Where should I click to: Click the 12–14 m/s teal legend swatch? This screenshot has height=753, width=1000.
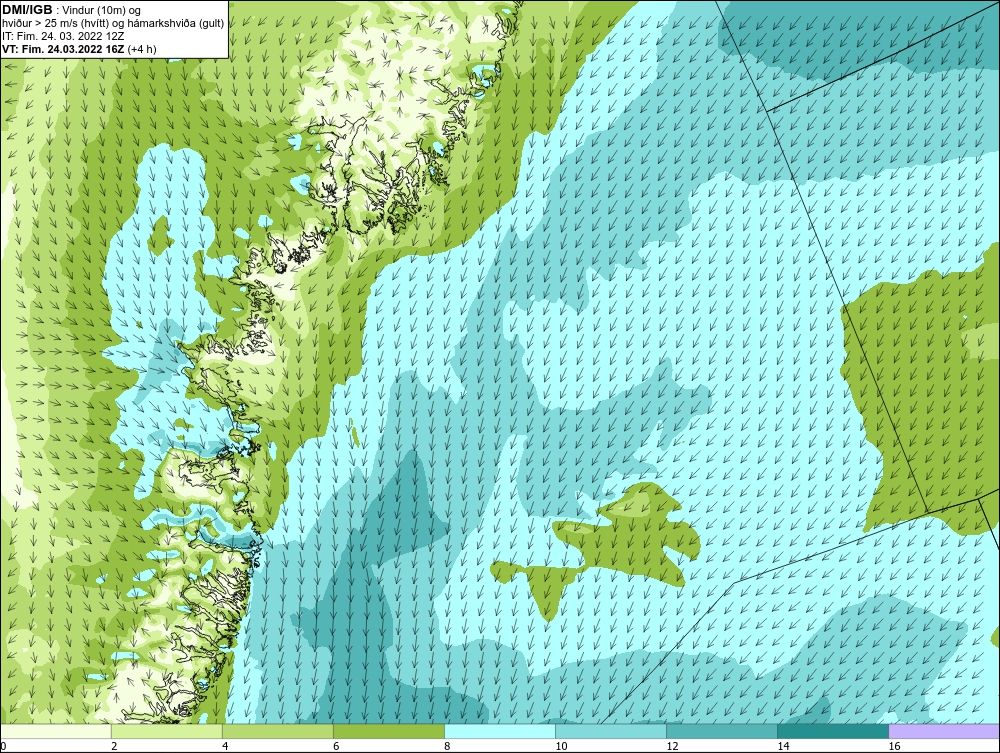(722, 731)
